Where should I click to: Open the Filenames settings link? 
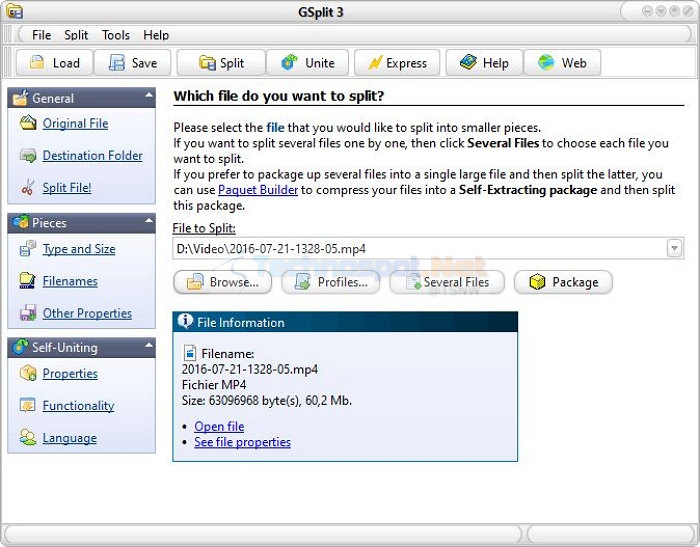click(x=70, y=281)
